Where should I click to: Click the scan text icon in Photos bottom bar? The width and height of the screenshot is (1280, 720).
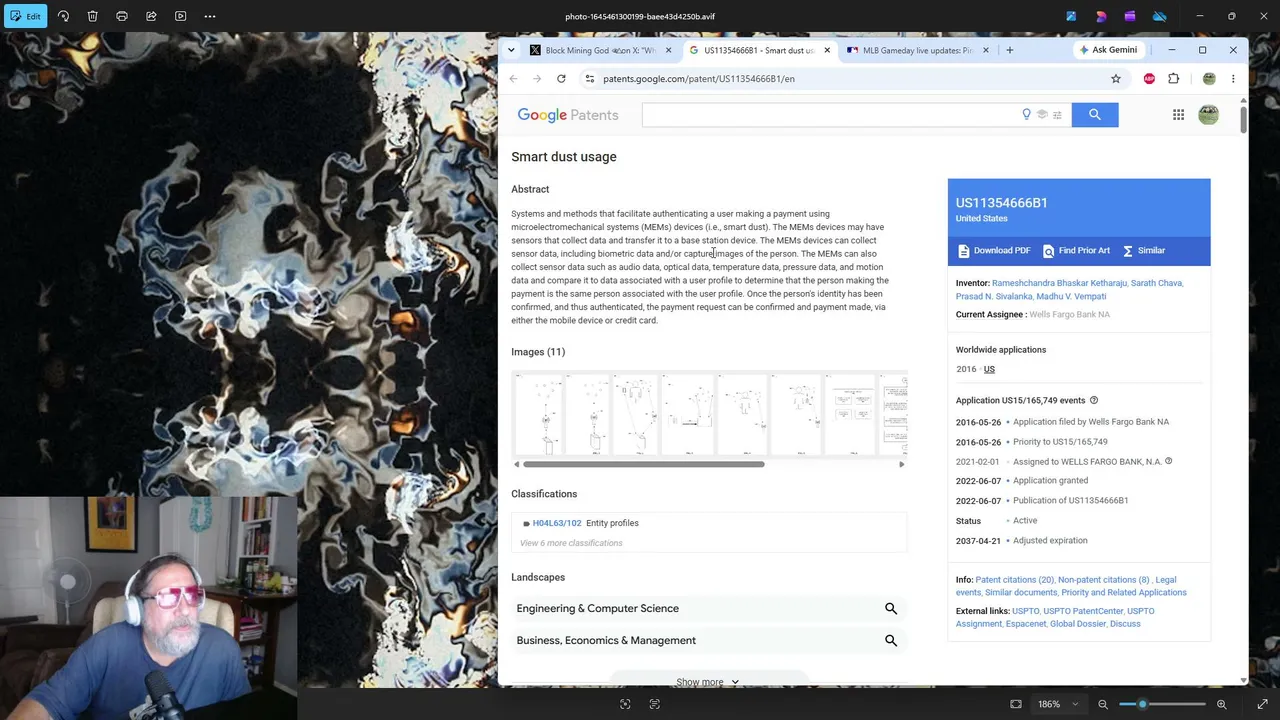click(x=655, y=704)
